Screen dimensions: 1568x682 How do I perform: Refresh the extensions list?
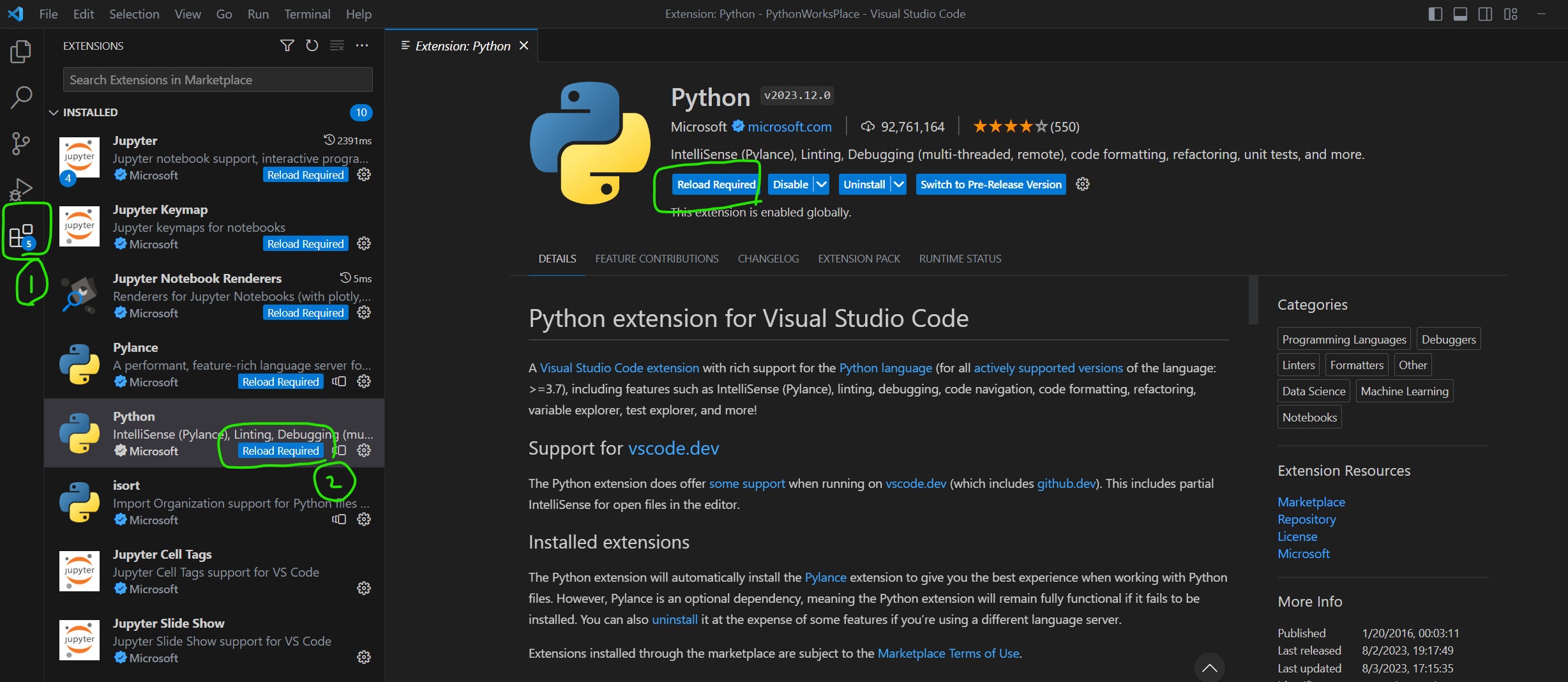[312, 45]
